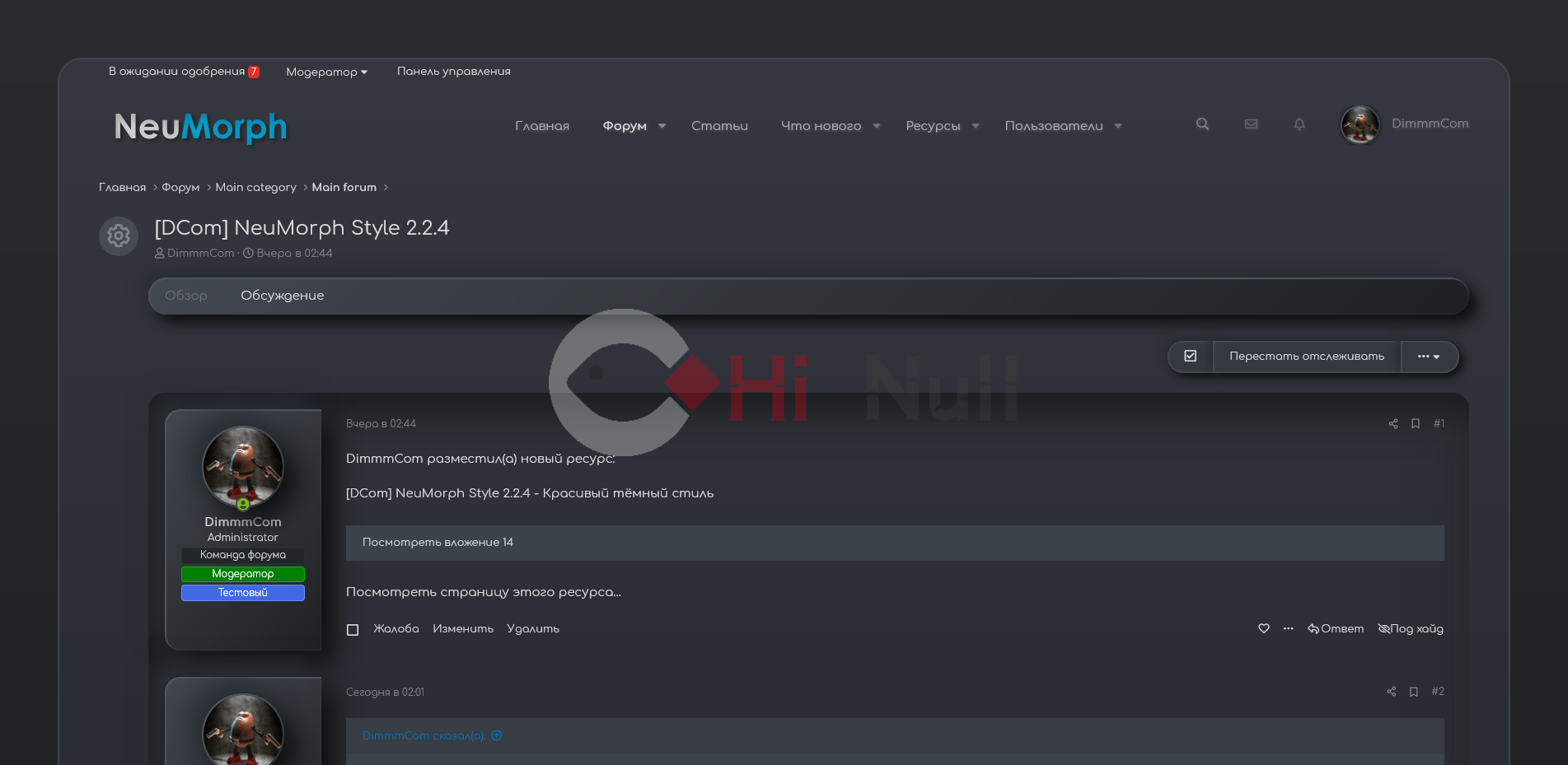This screenshot has width=1568, height=765.
Task: Switch to the Обсуждение tab
Action: point(282,296)
